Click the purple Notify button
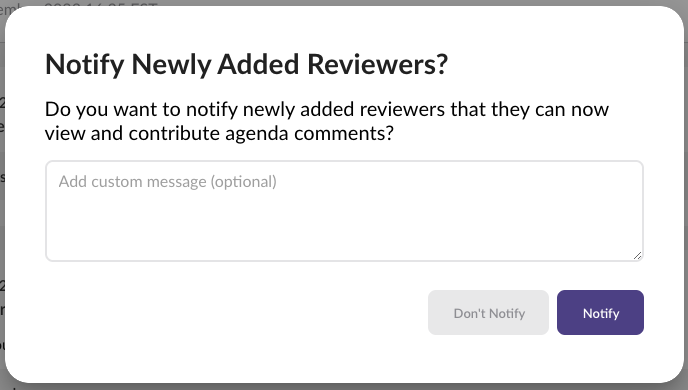The width and height of the screenshot is (688, 390). click(600, 312)
